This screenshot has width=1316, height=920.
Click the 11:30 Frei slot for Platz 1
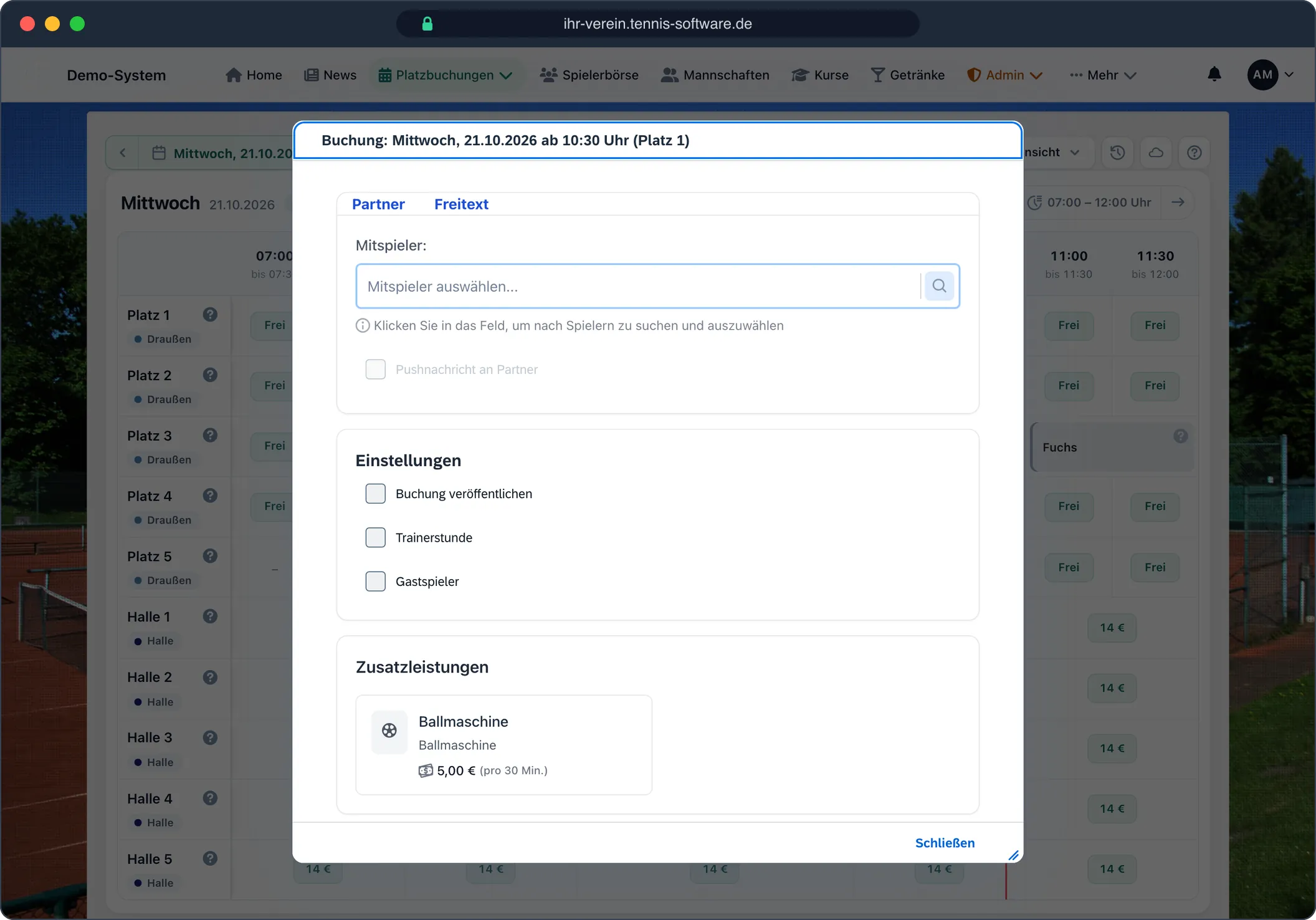(1155, 325)
